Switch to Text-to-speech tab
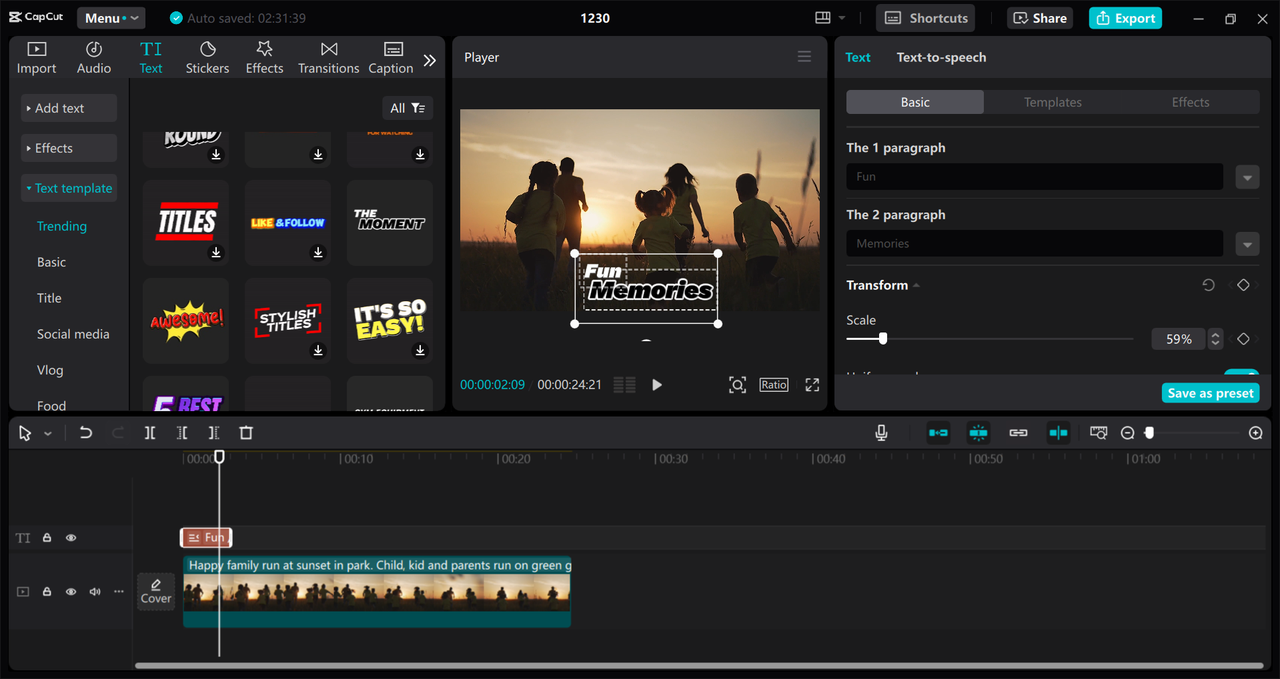 [941, 57]
